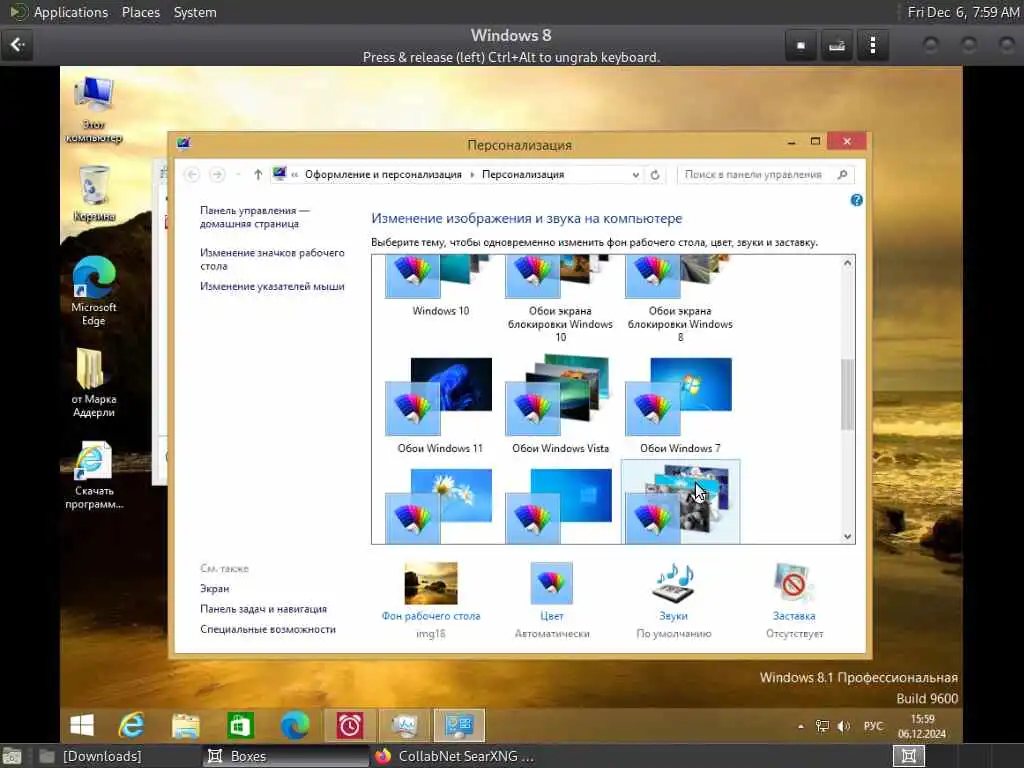Open Windows Store from taskbar
The image size is (1024, 768).
tap(240, 725)
